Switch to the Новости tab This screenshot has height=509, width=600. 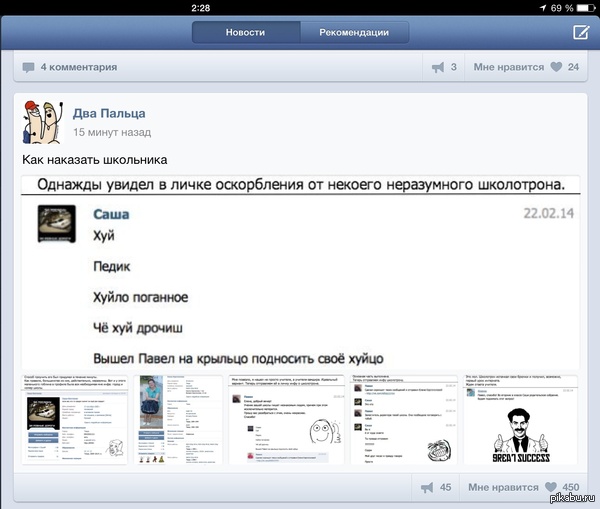[246, 33]
